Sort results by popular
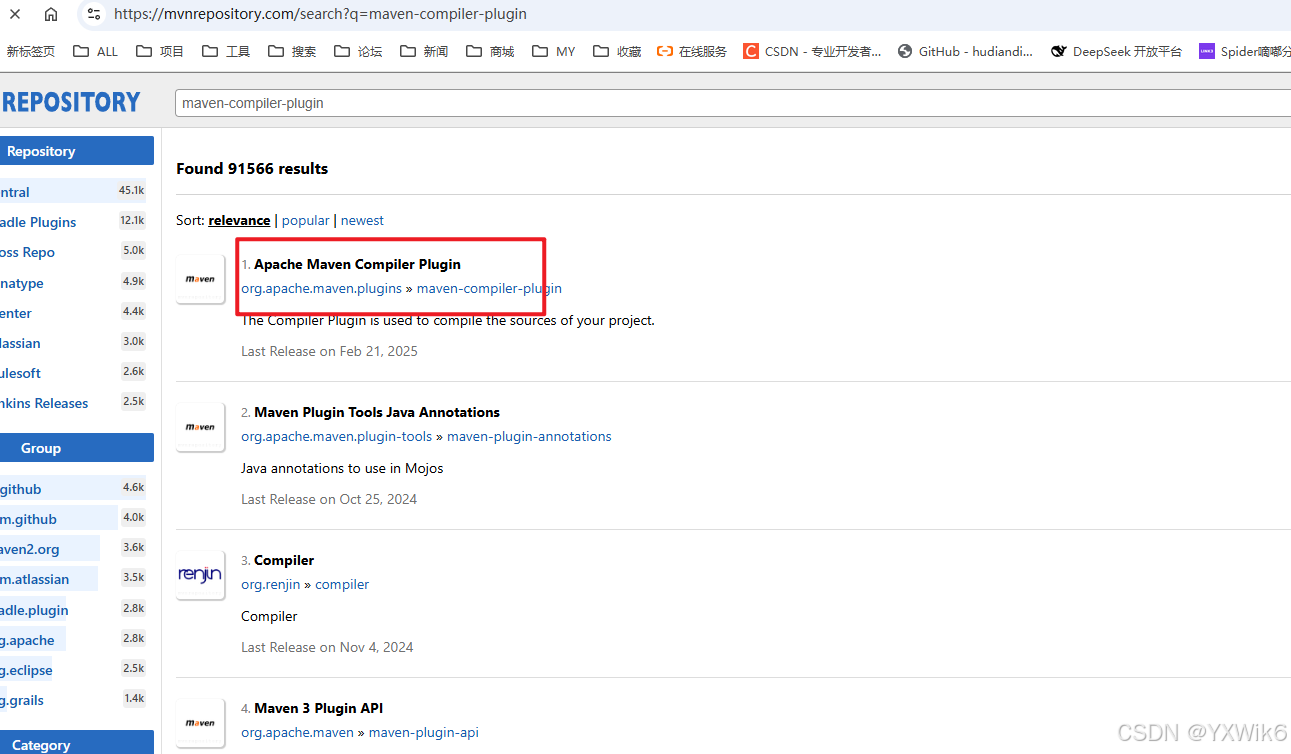This screenshot has width=1291, height=754. pos(305,220)
